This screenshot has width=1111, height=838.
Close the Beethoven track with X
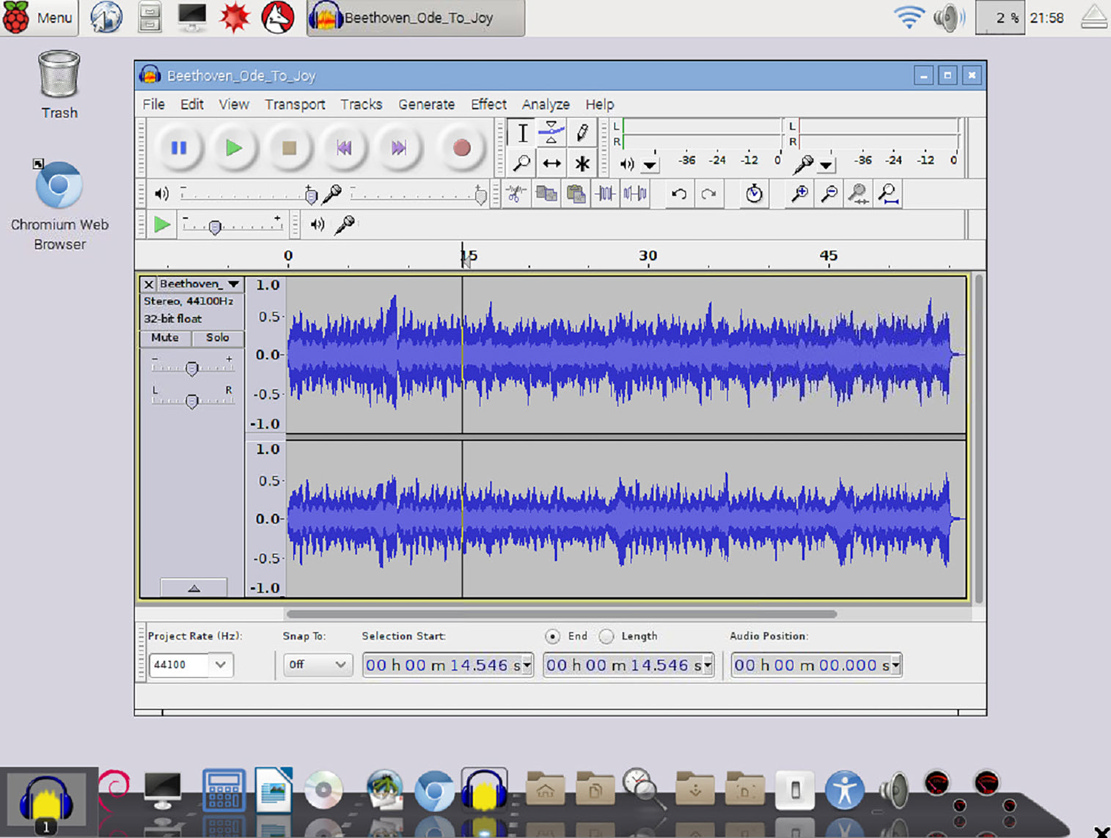tap(148, 284)
